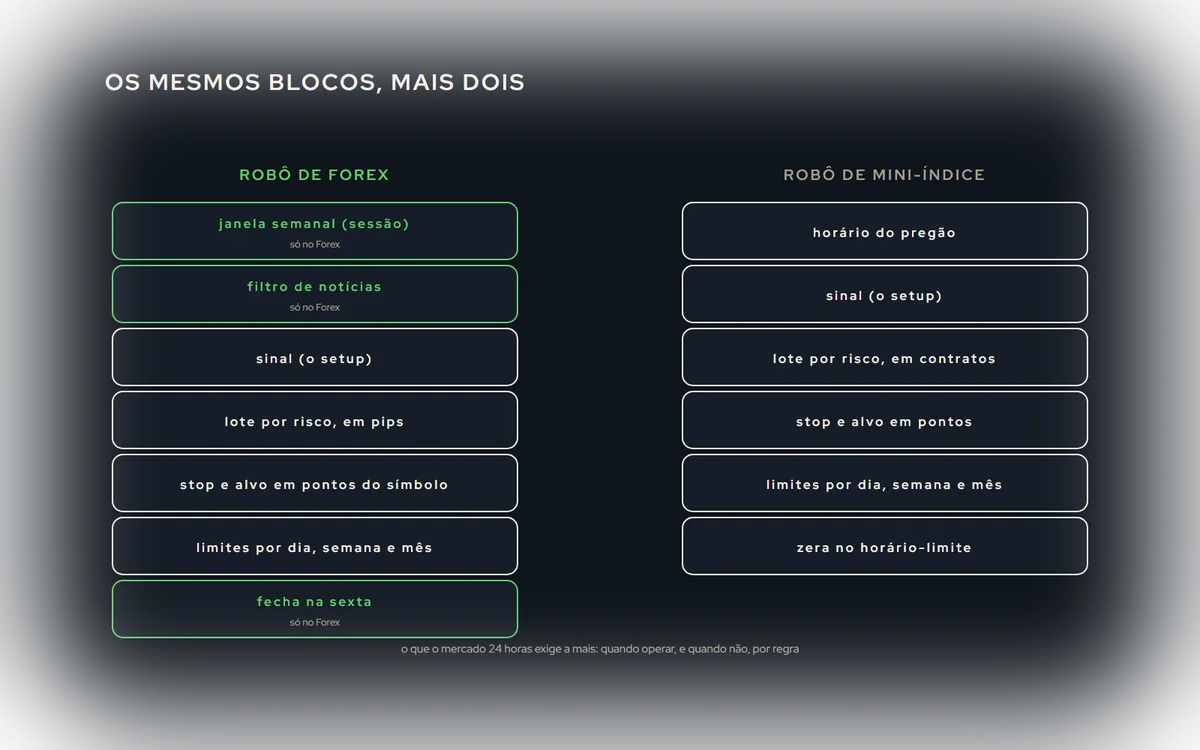Click the 'ROBÔ DE FOREX' column heading
The height and width of the screenshot is (750, 1200).
click(x=314, y=175)
